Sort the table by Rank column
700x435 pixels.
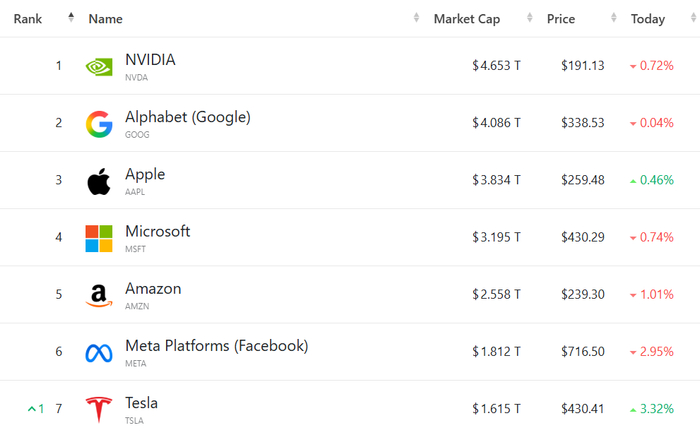28,19
